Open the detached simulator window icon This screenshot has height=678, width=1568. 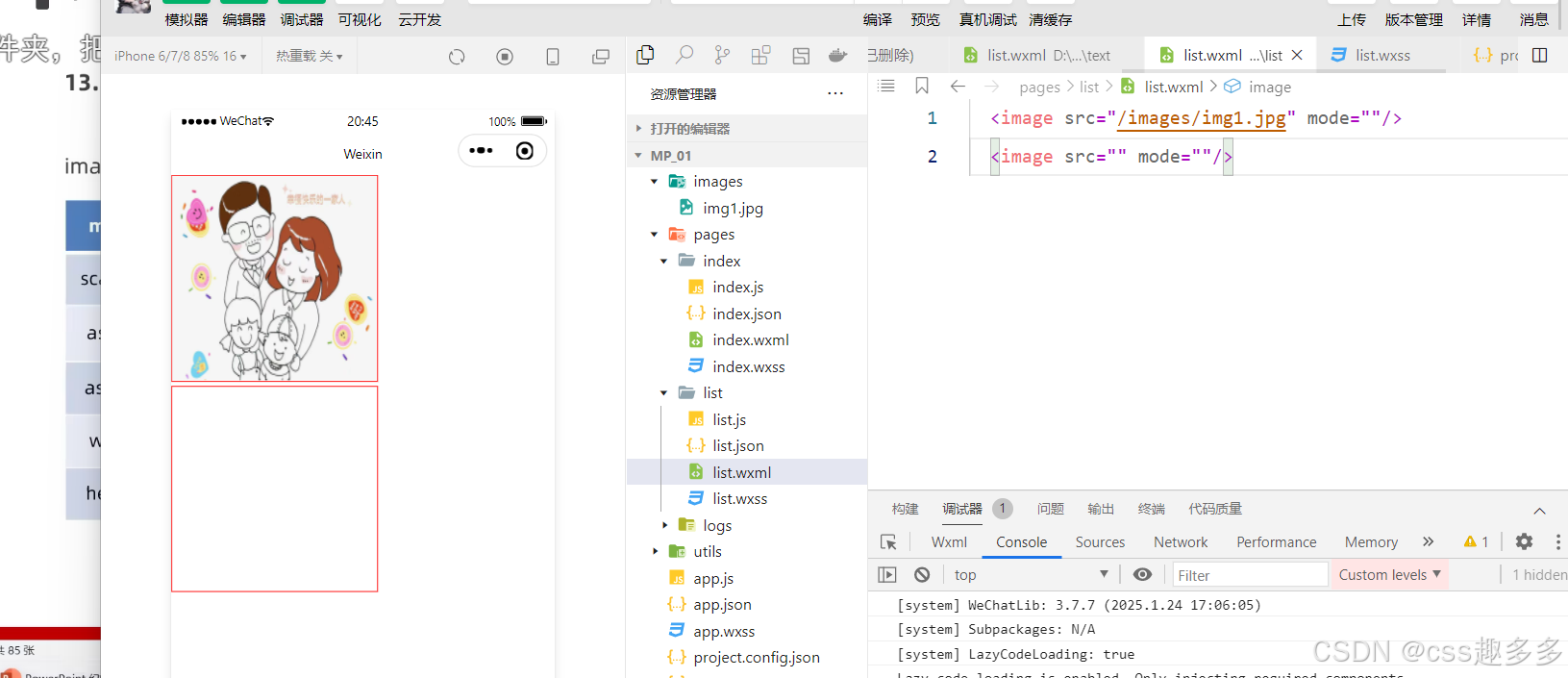601,57
